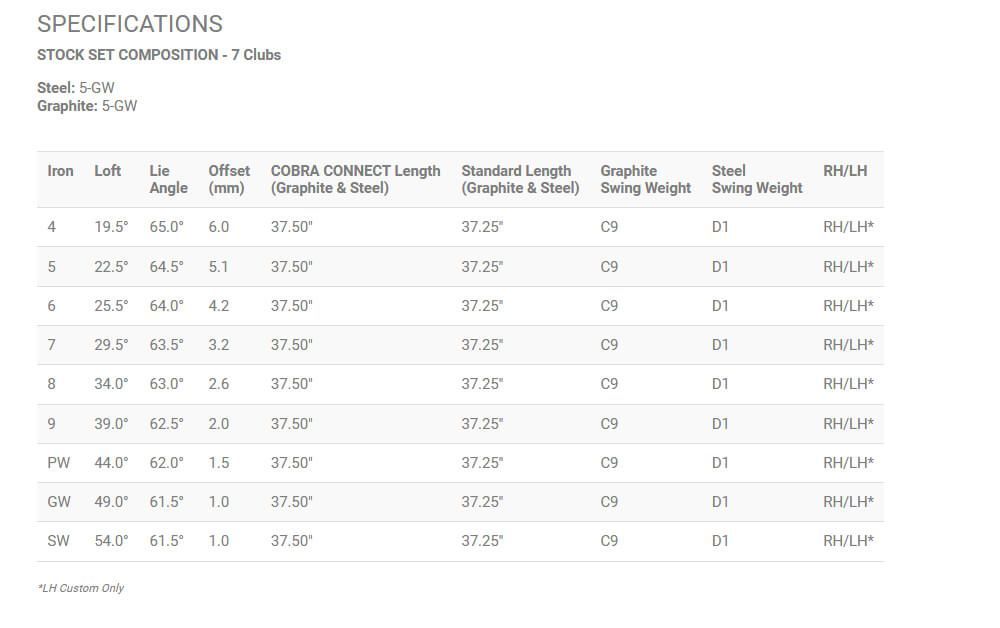Click the COBRA CONNECT Length header
Image resolution: width=1000 pixels, height=628 pixels.
(355, 179)
